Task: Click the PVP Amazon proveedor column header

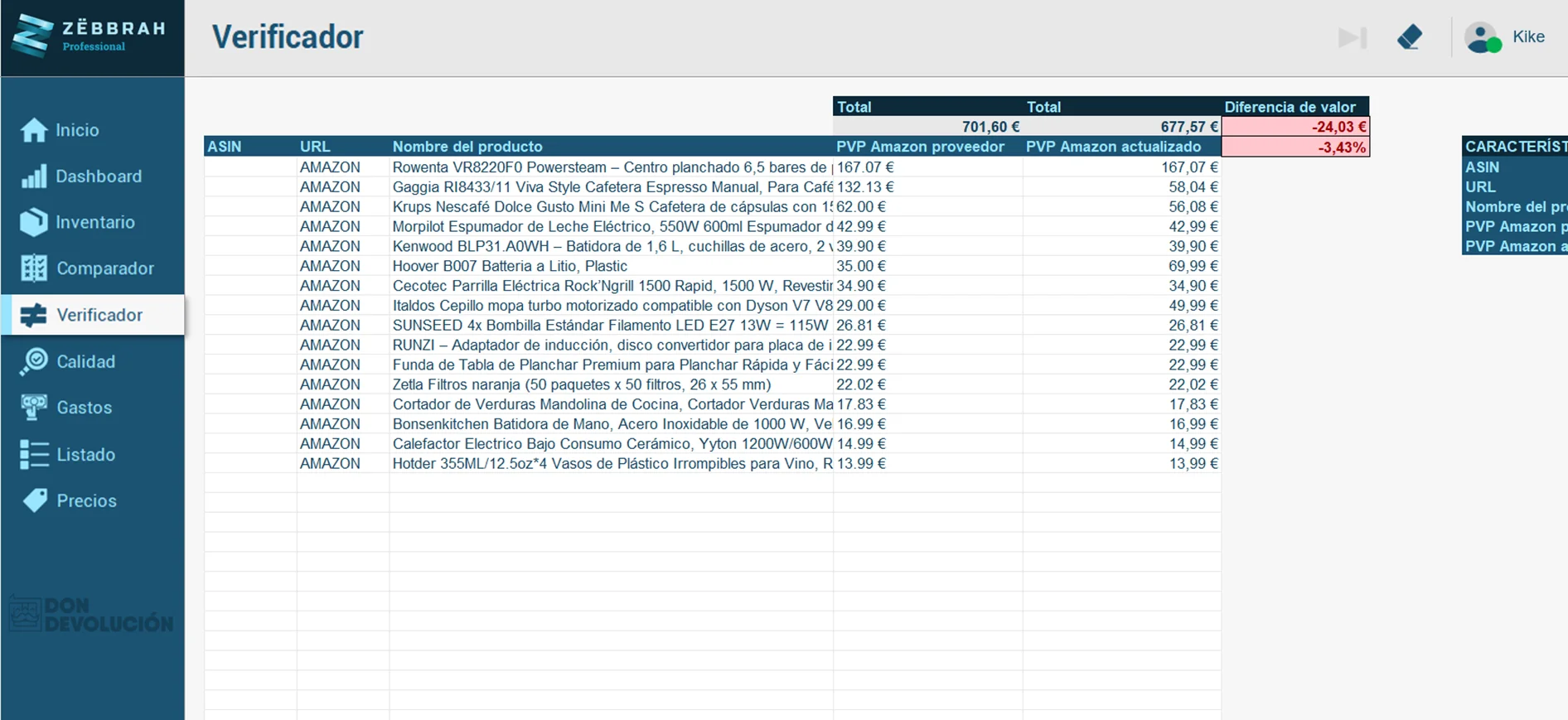Action: 928,147
